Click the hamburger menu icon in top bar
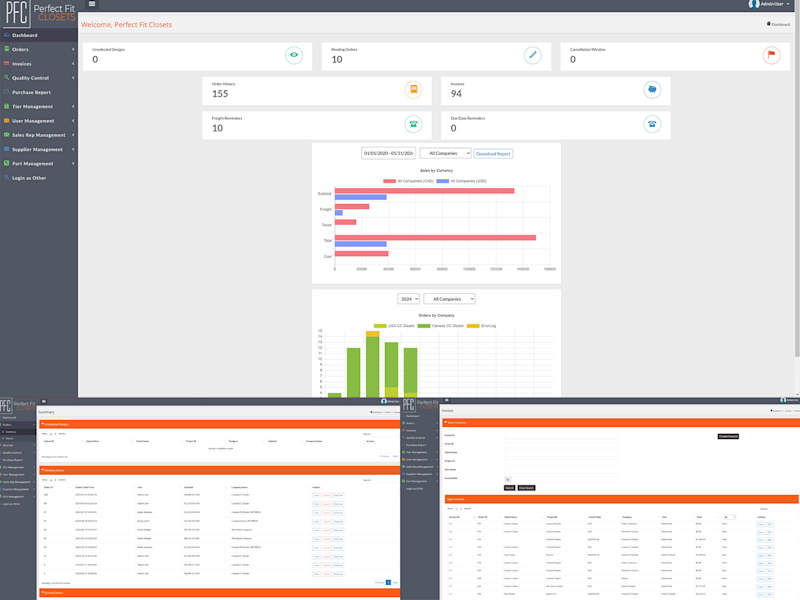 click(x=92, y=4)
